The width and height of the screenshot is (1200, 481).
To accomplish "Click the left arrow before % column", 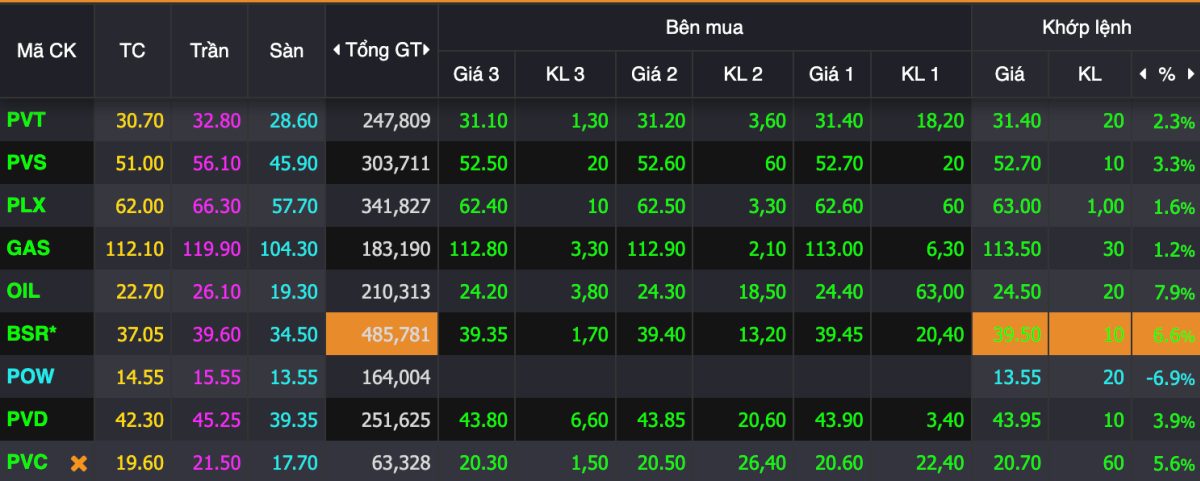I will [x=1143, y=74].
